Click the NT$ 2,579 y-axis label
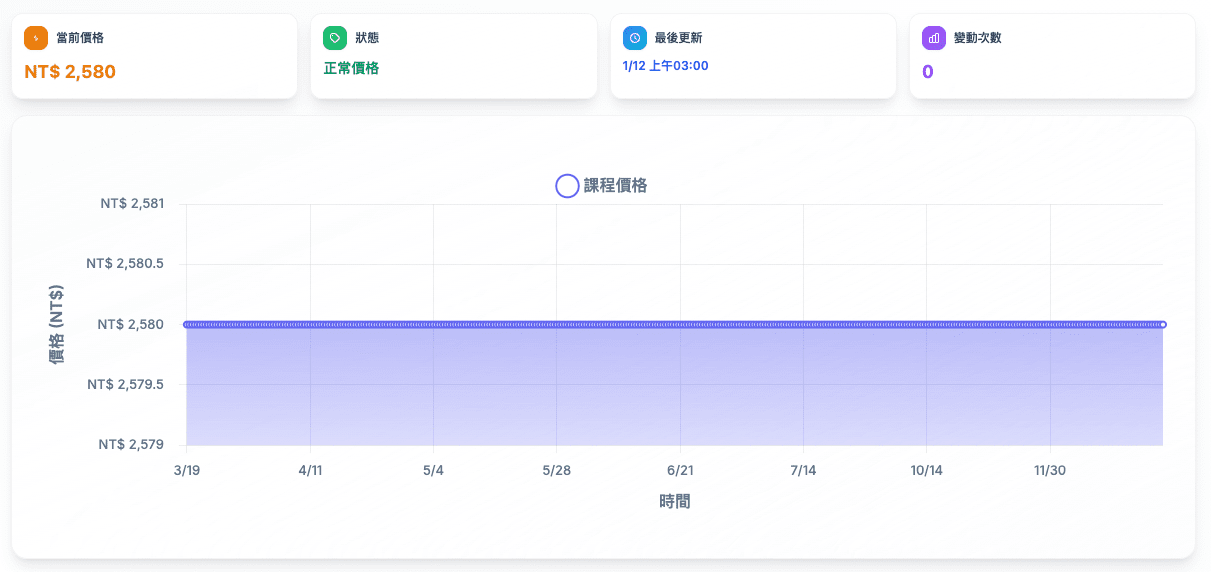The width and height of the screenshot is (1211, 572). pos(131,444)
